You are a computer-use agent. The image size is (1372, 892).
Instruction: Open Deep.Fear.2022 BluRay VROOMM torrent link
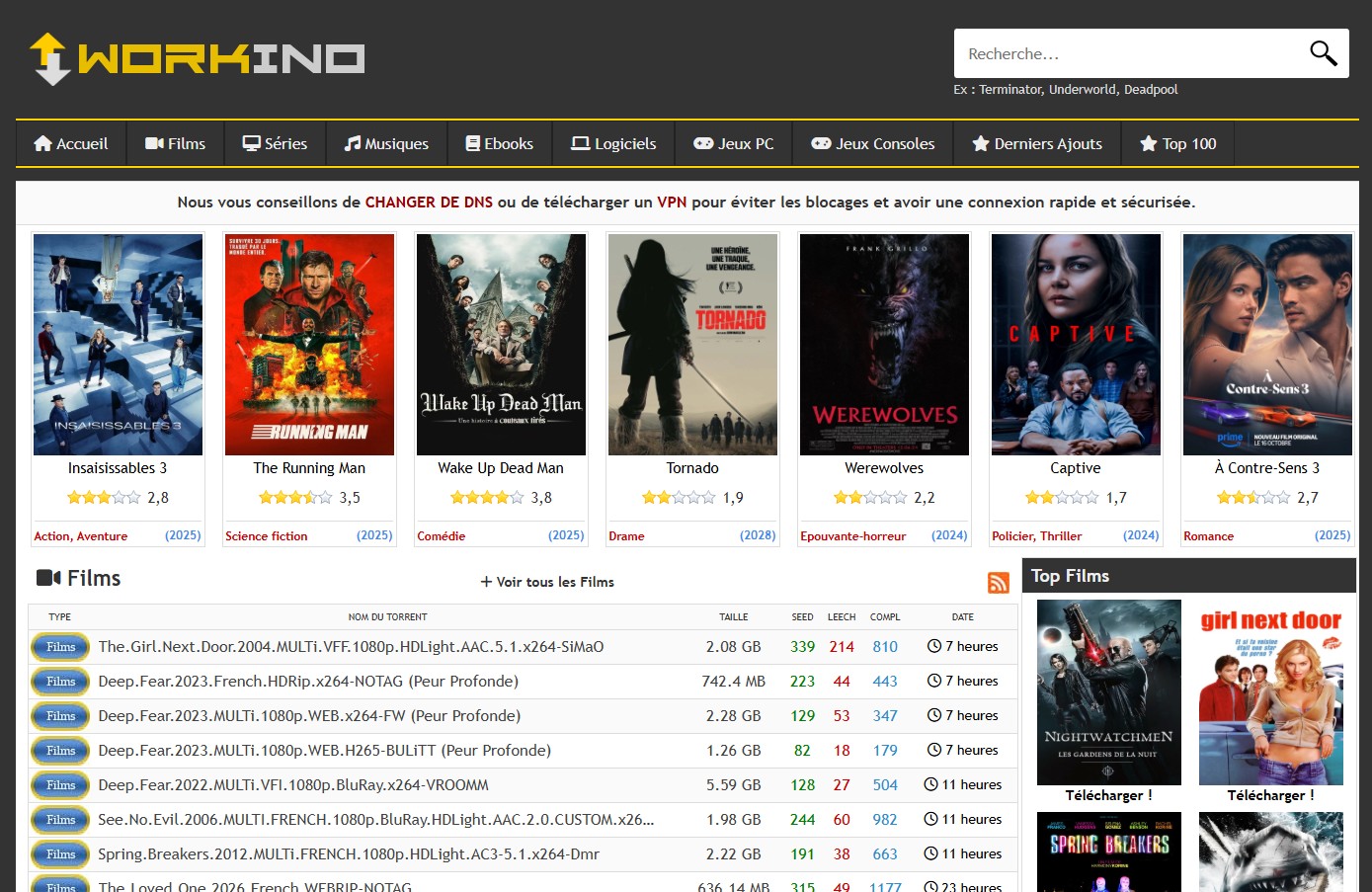coord(293,785)
